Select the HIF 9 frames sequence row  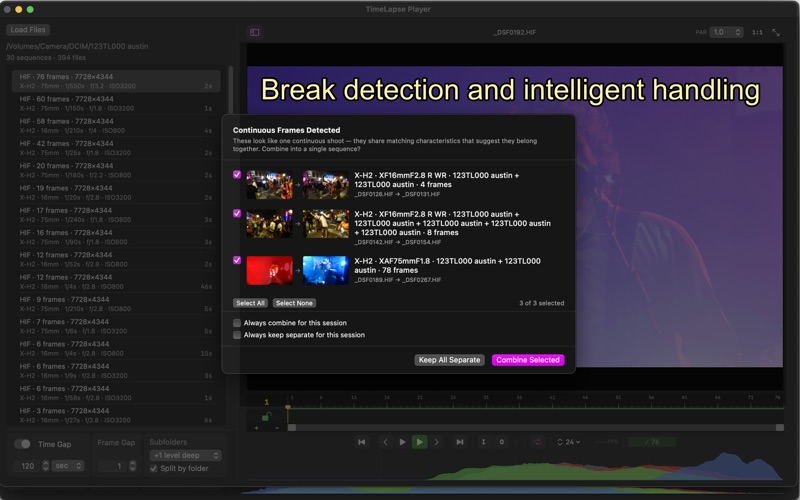[116, 304]
